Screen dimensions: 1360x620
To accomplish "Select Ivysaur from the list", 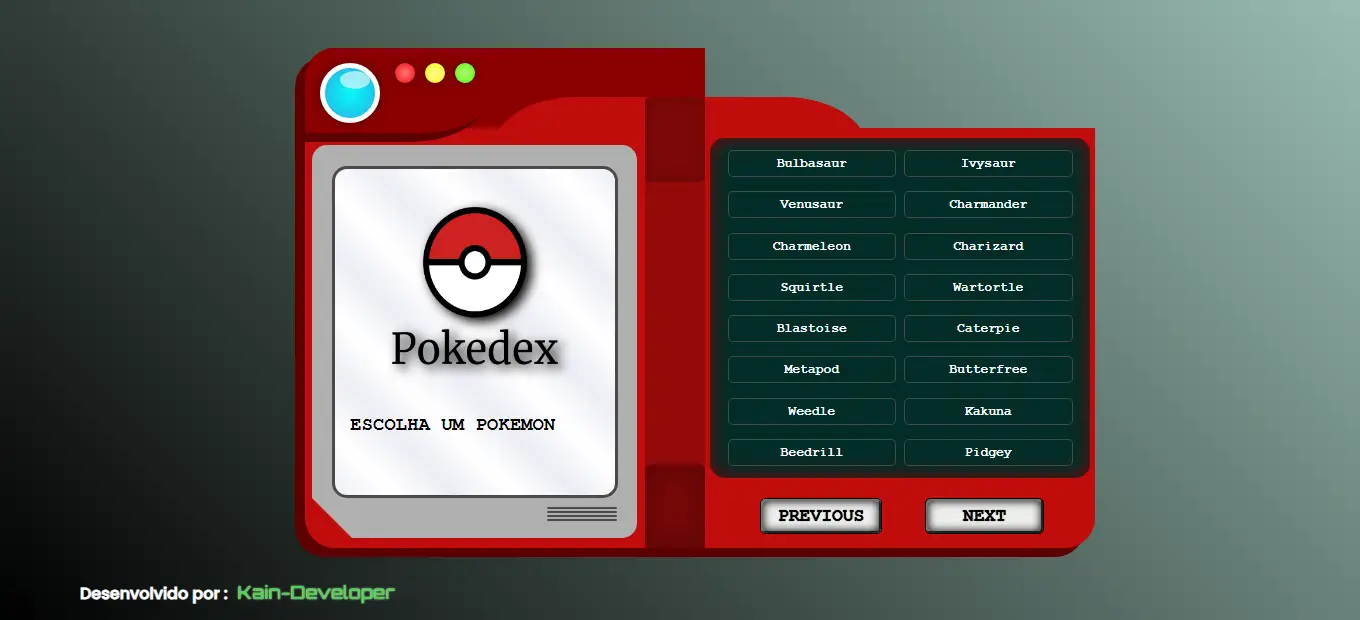I will point(988,163).
